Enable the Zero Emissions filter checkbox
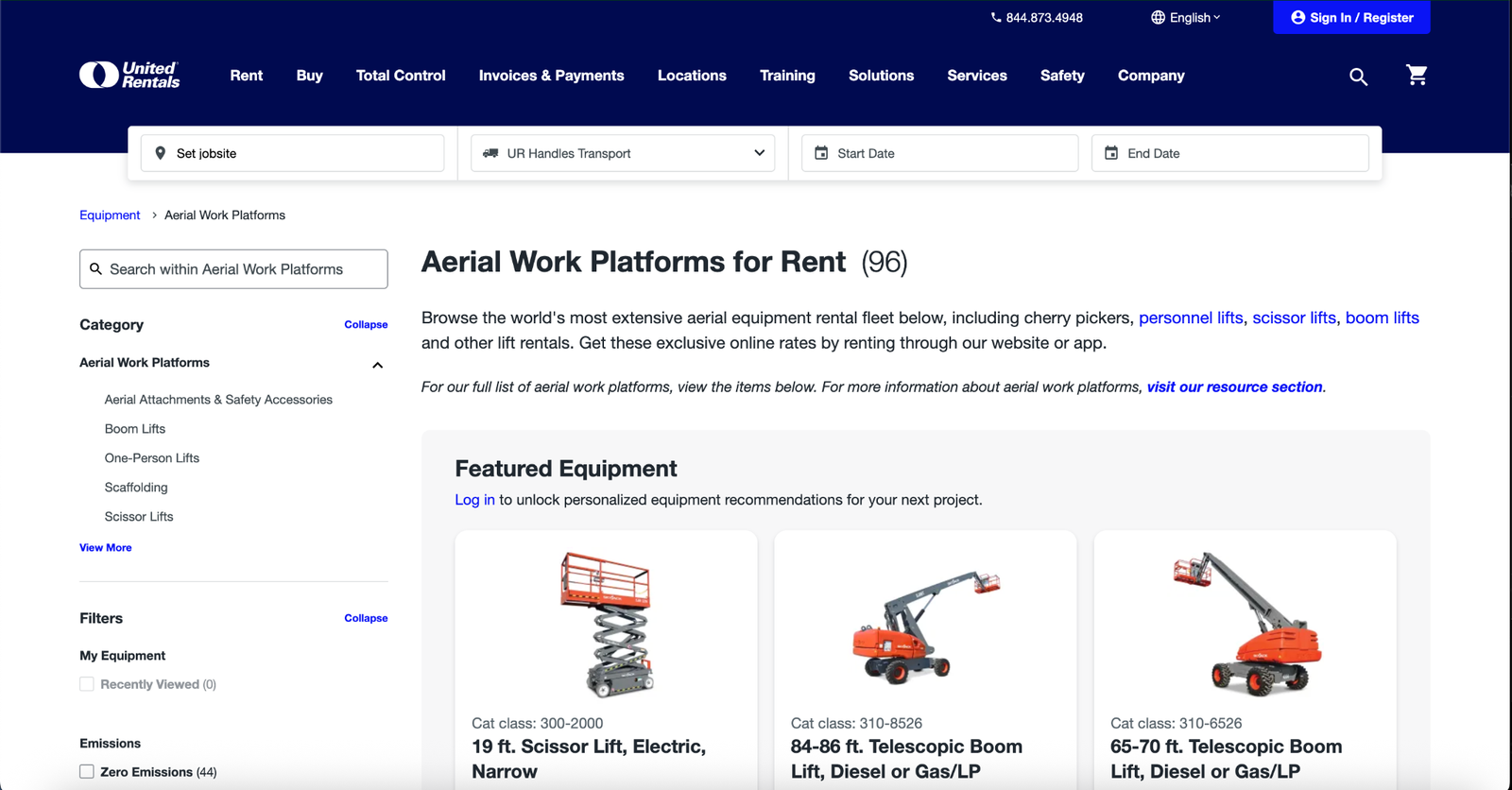1512x790 pixels. tap(87, 772)
